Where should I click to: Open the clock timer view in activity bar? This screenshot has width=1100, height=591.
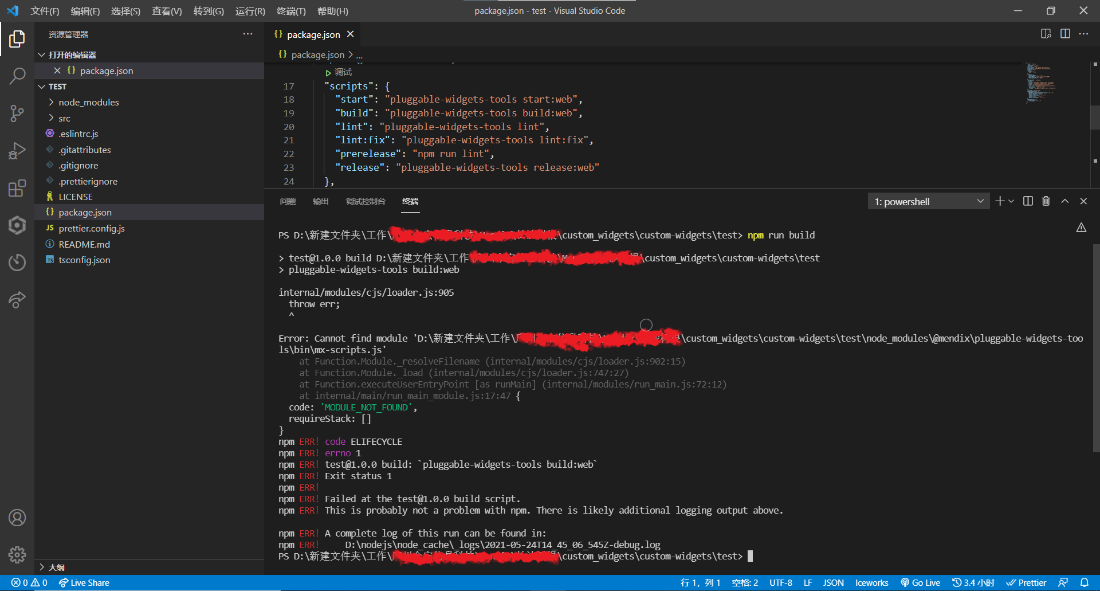(x=17, y=263)
